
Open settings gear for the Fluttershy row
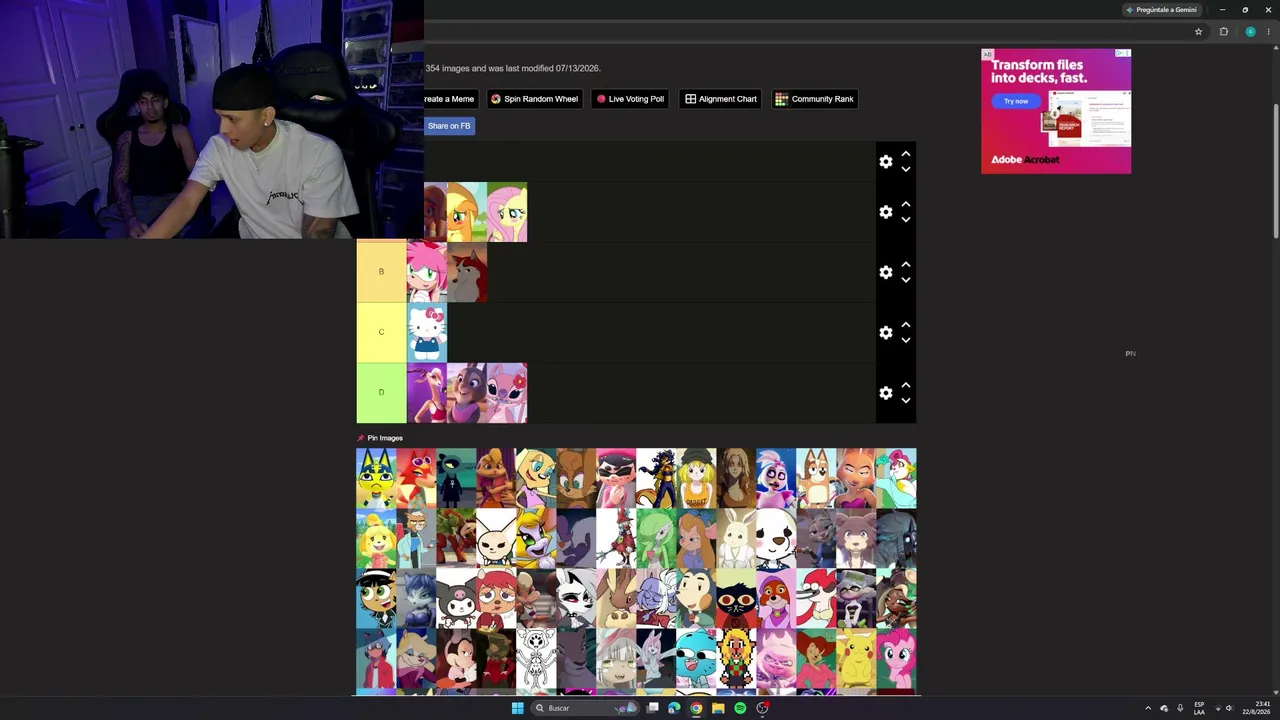point(886,212)
